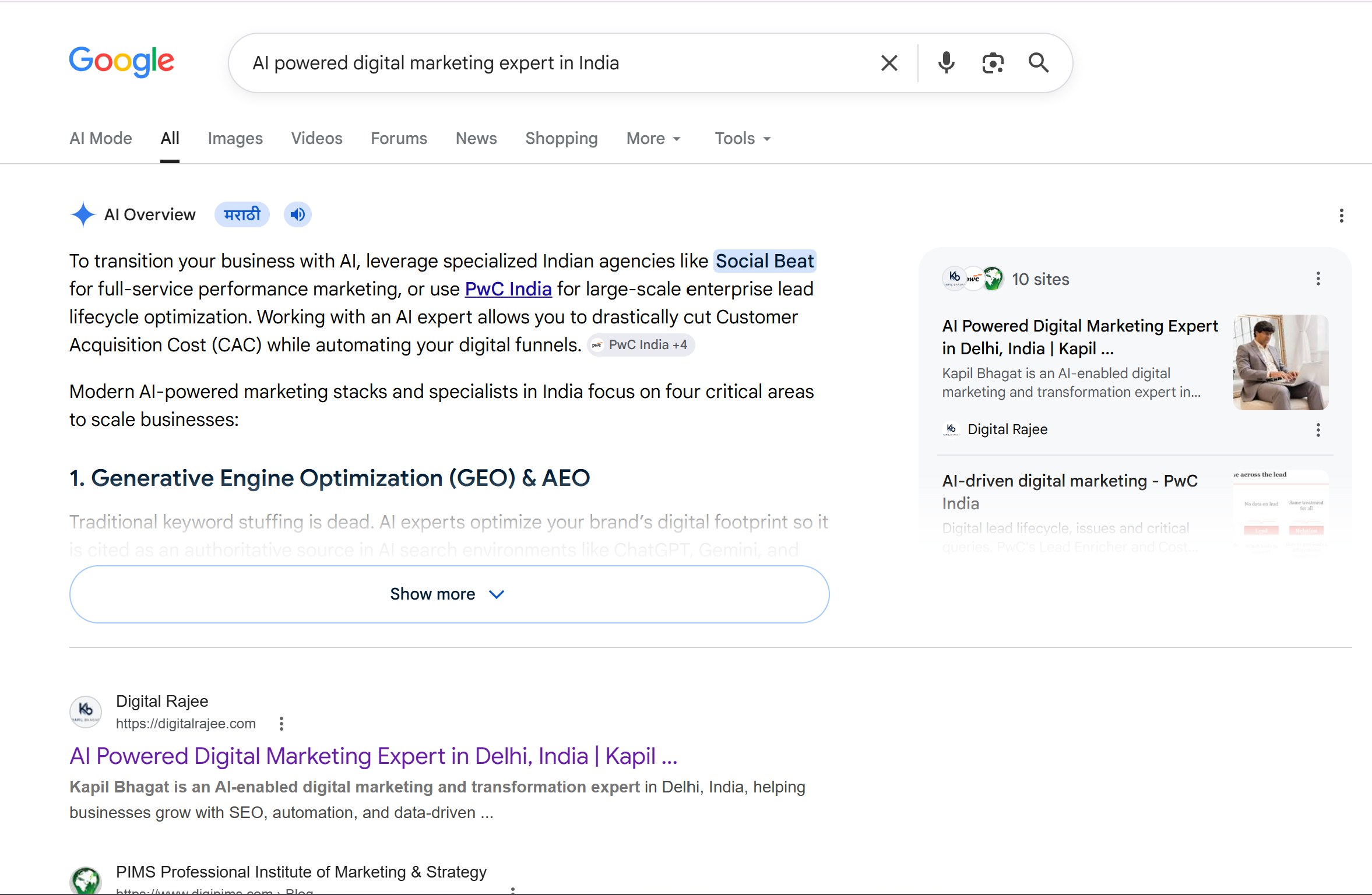Image resolution: width=1372 pixels, height=895 pixels.
Task: Translate AI Overview to मराठी
Action: coord(242,215)
